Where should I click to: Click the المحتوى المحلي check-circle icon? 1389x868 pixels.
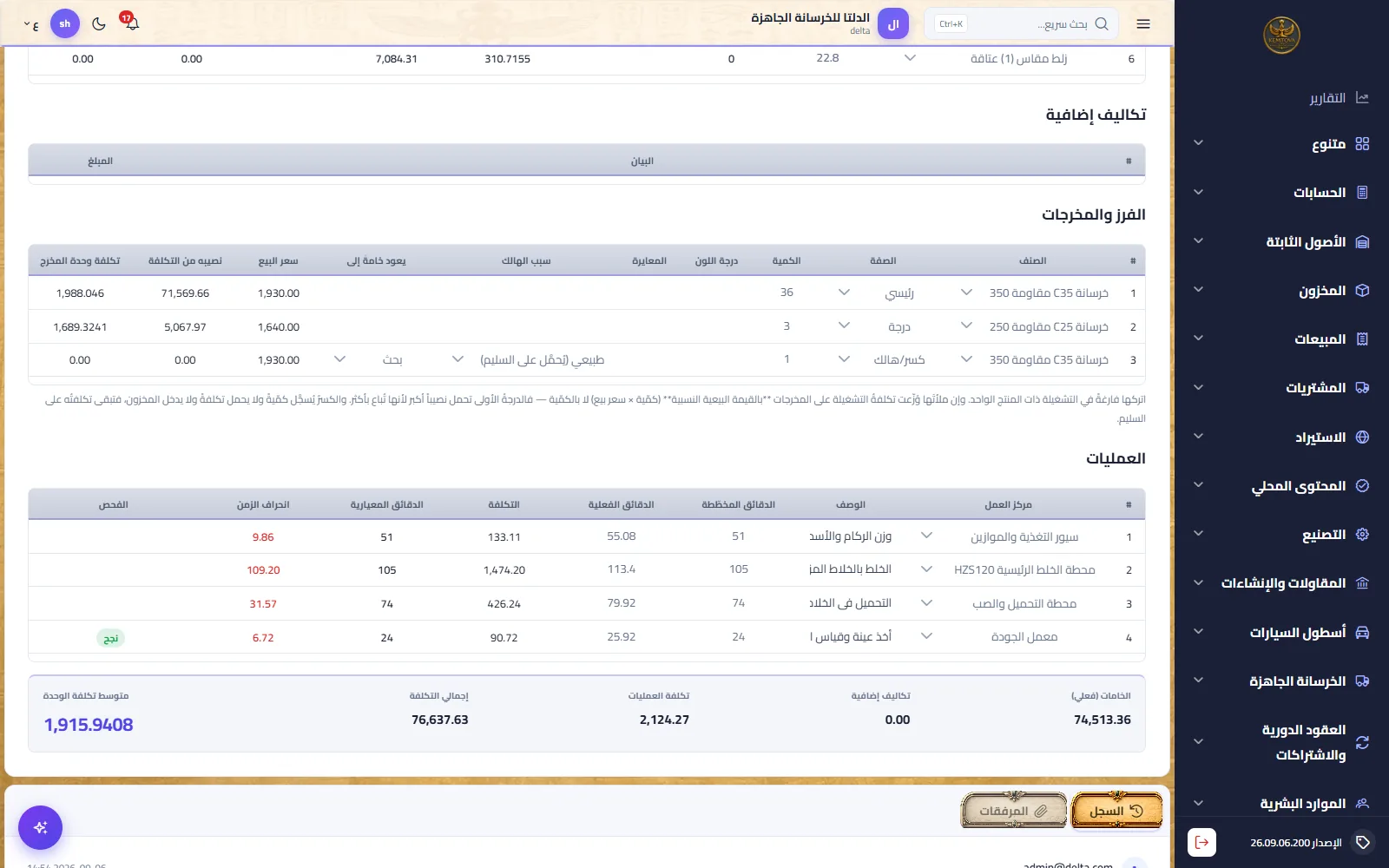coord(1362,486)
